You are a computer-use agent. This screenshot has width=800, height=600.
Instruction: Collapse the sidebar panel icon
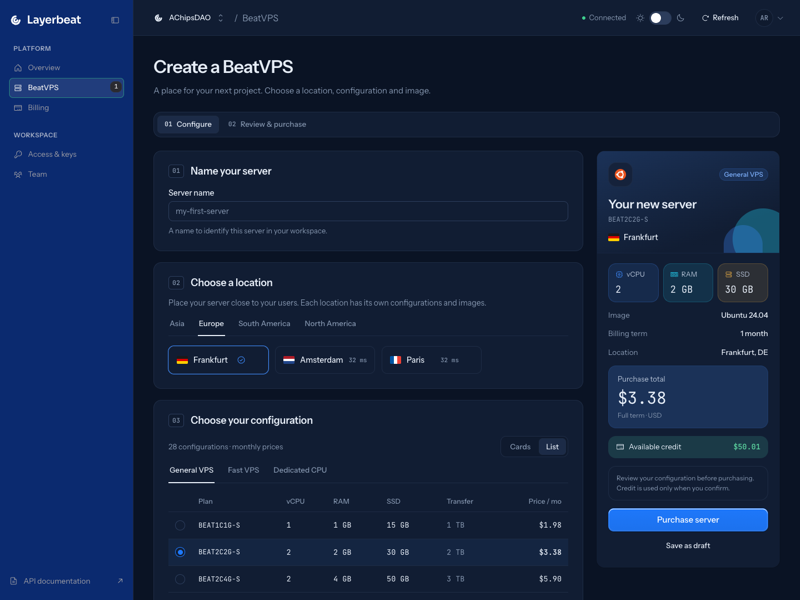click(115, 20)
